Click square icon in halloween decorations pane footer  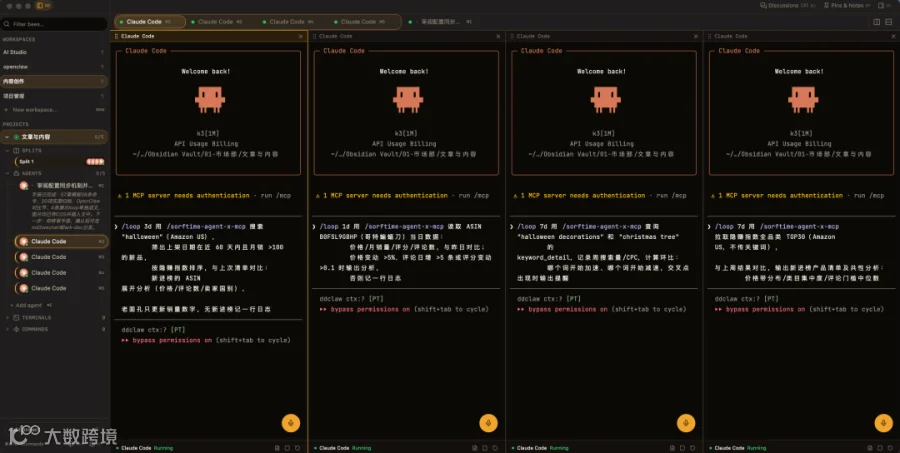tap(682, 448)
